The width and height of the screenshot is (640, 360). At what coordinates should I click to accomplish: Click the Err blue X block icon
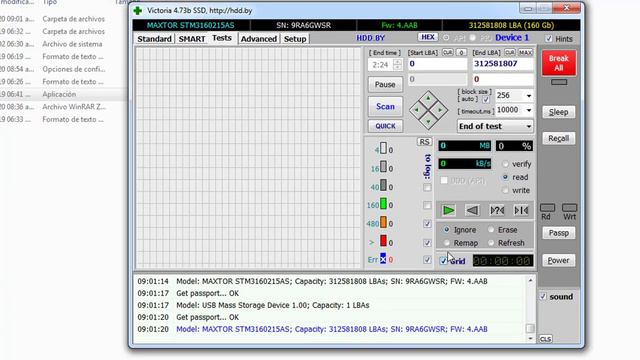coord(383,259)
